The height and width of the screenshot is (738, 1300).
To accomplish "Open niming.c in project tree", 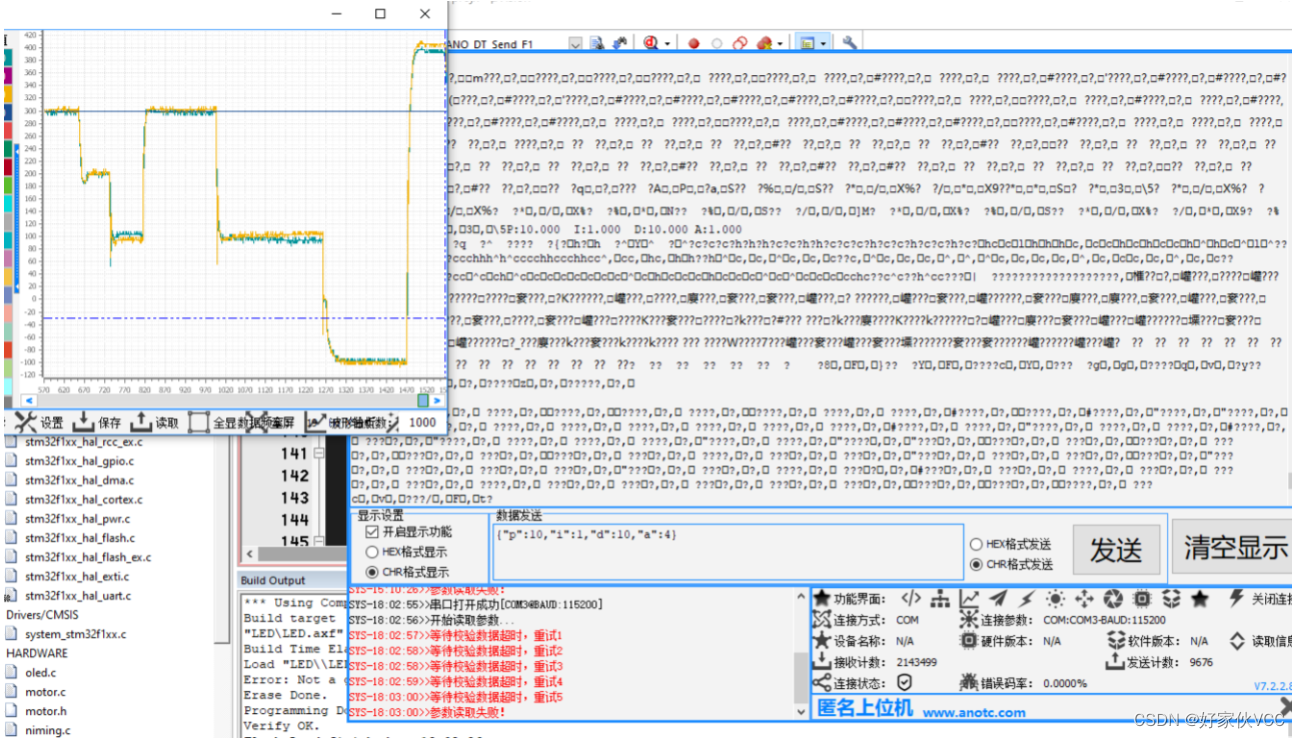I will point(48,730).
